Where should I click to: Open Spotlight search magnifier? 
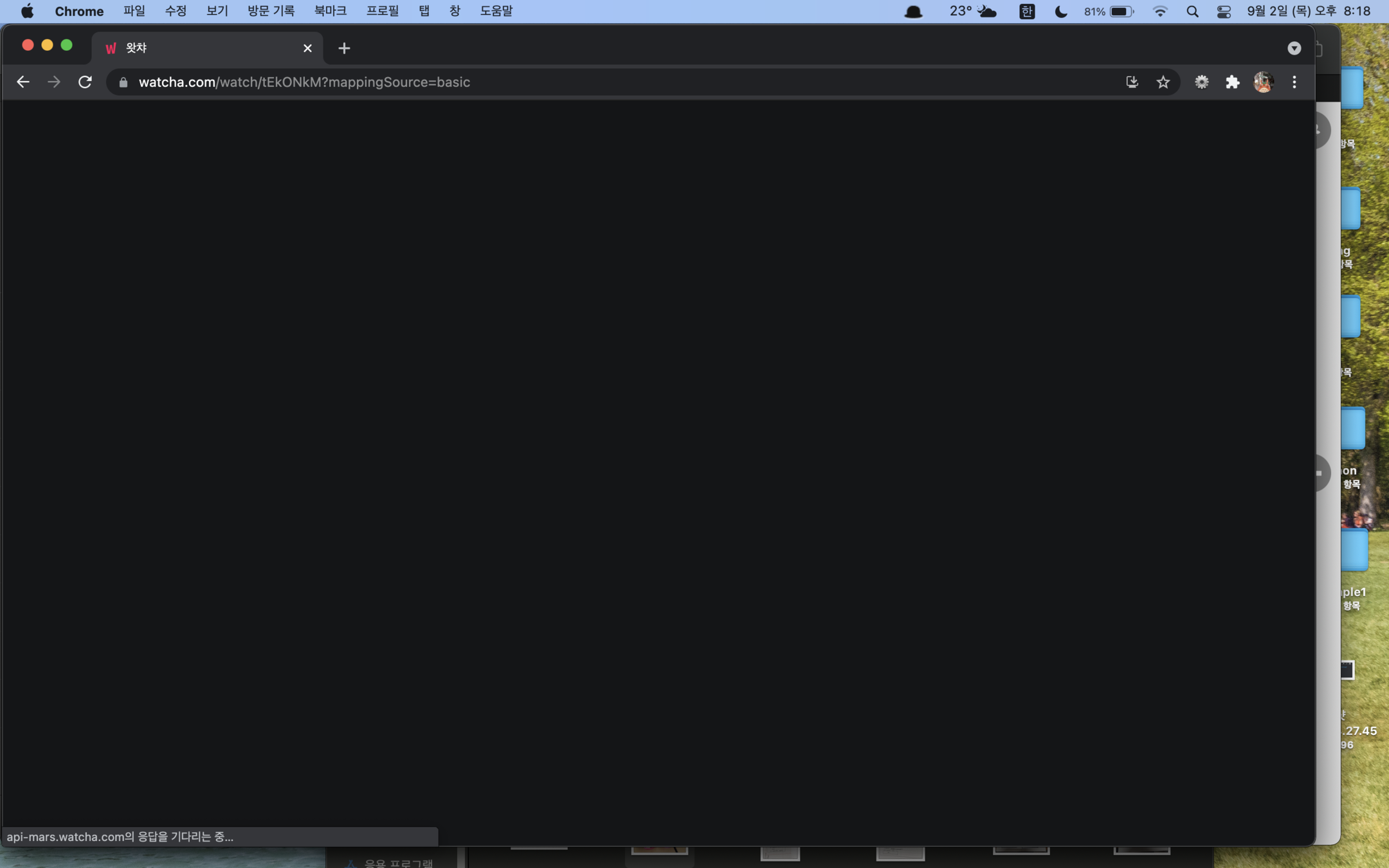[x=1192, y=12]
